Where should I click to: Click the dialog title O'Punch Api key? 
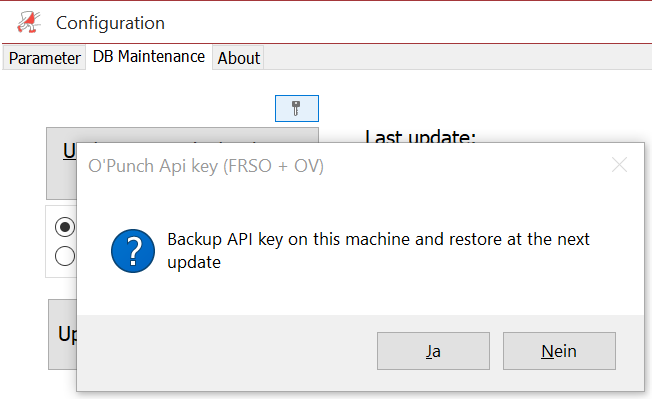point(206,166)
